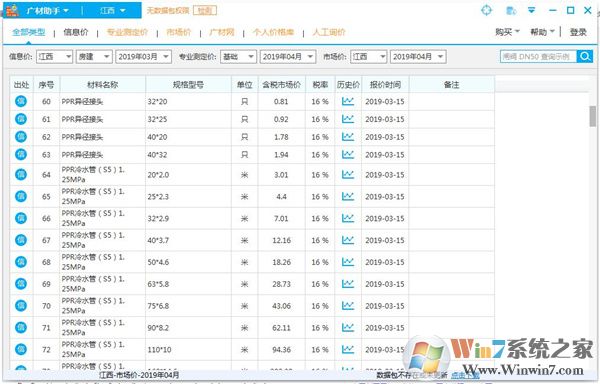Click the 规格型号 column header

click(x=188, y=85)
